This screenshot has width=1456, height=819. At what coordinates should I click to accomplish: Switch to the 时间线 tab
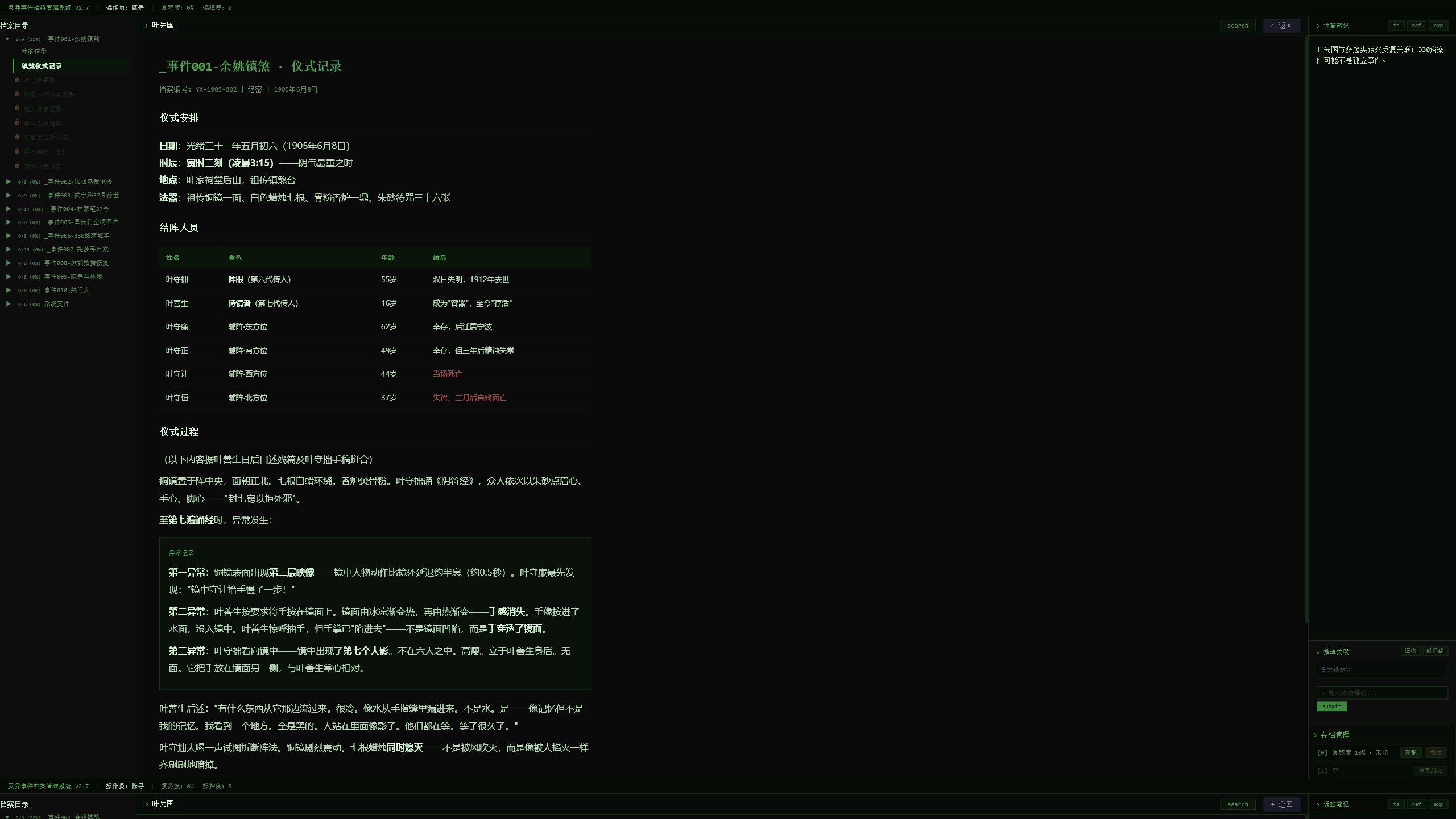coord(1434,651)
